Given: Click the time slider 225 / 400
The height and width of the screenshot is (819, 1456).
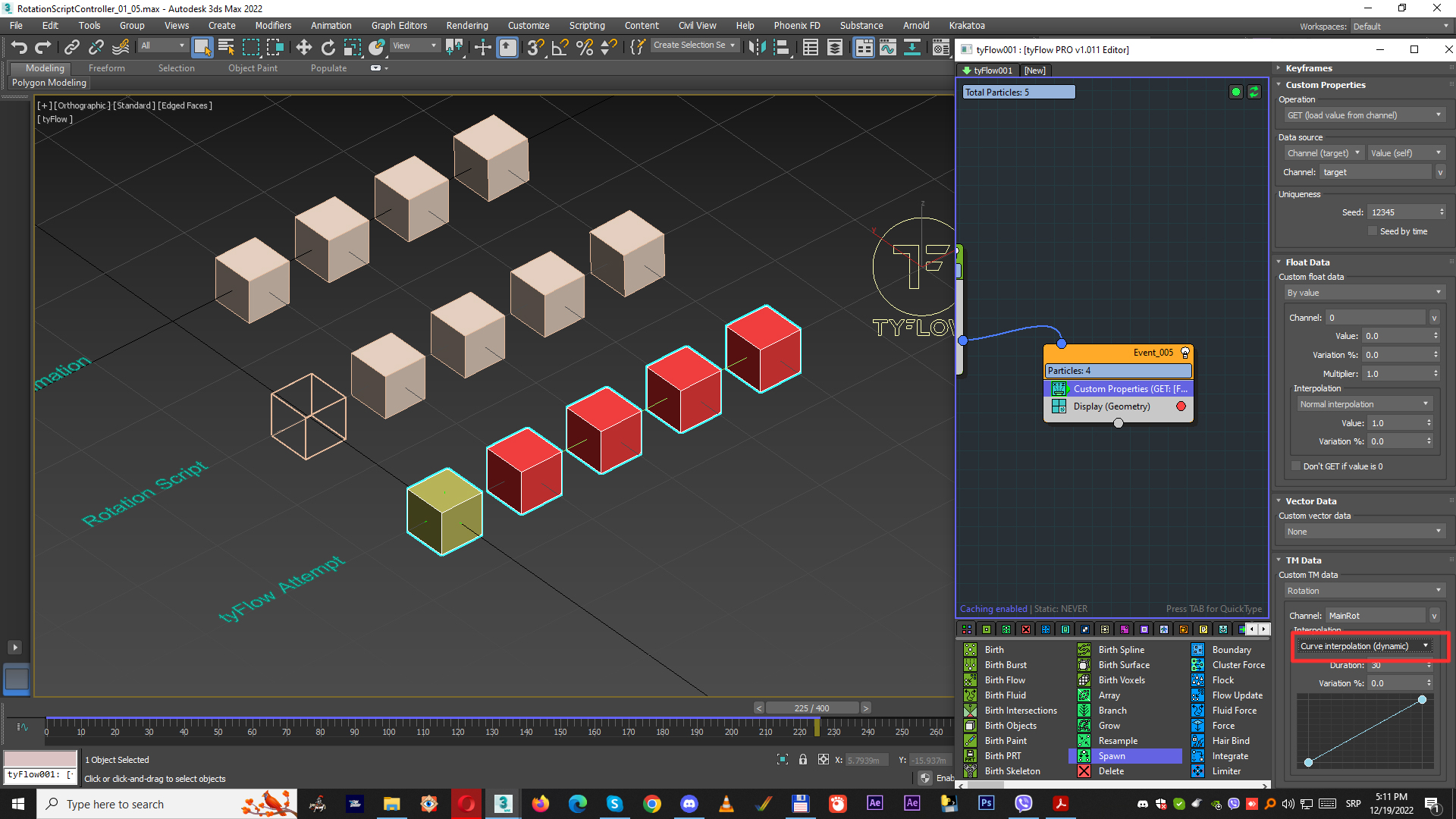Looking at the screenshot, I should pyautogui.click(x=811, y=708).
